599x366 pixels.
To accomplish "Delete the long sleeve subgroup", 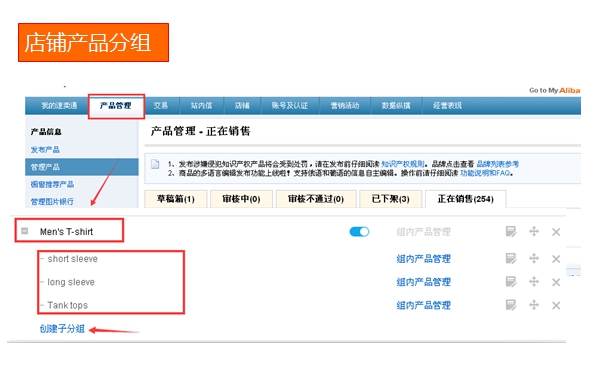I will click(x=556, y=282).
